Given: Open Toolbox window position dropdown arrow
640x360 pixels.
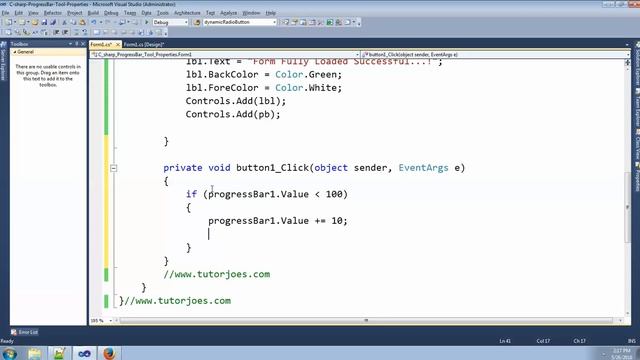Looking at the screenshot, I should tap(70, 44).
